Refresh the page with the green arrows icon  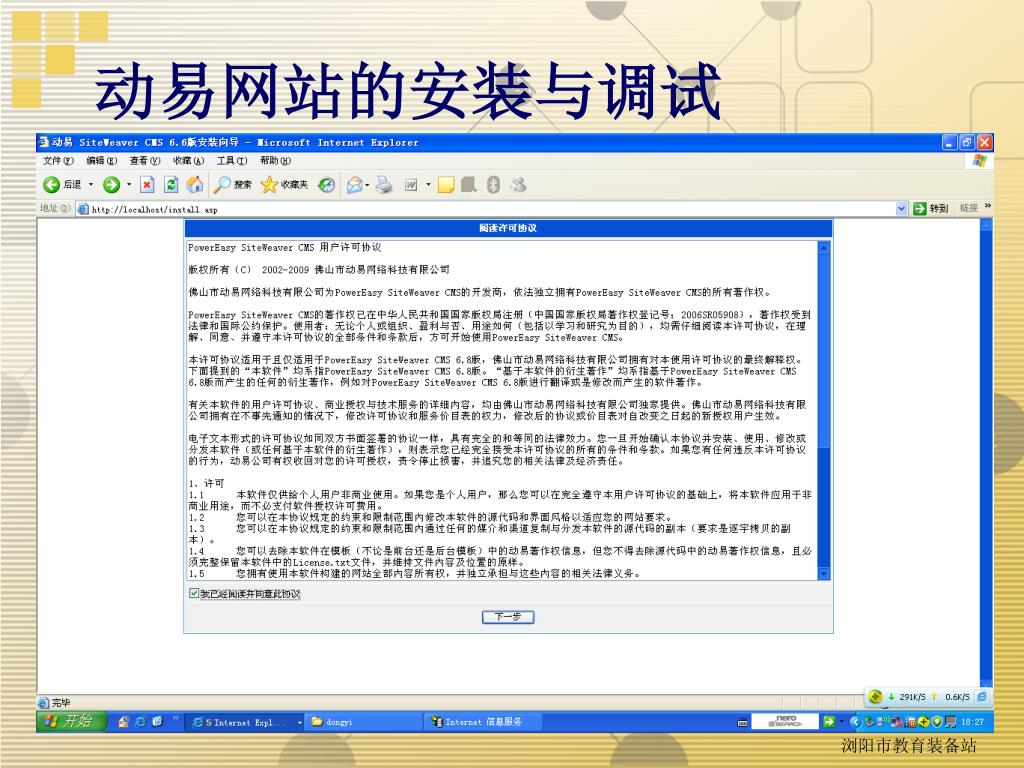(x=171, y=185)
